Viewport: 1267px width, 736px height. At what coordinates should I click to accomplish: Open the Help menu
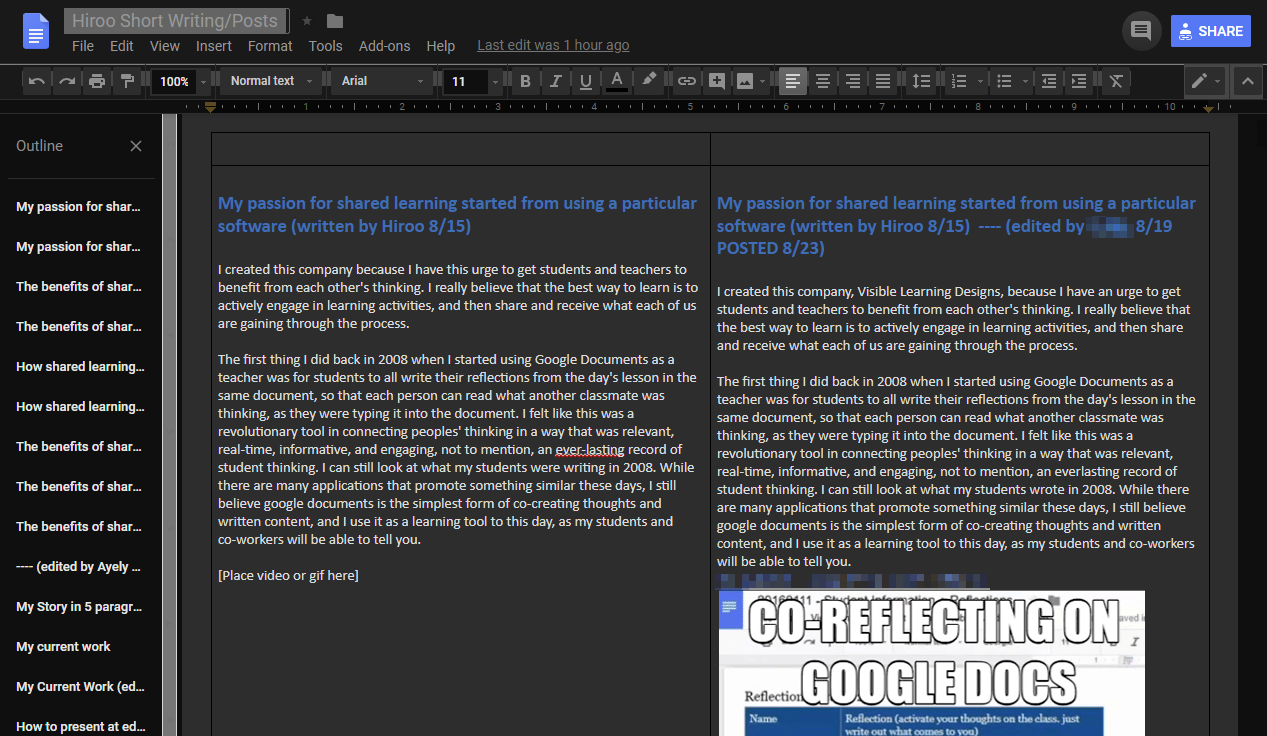point(440,46)
